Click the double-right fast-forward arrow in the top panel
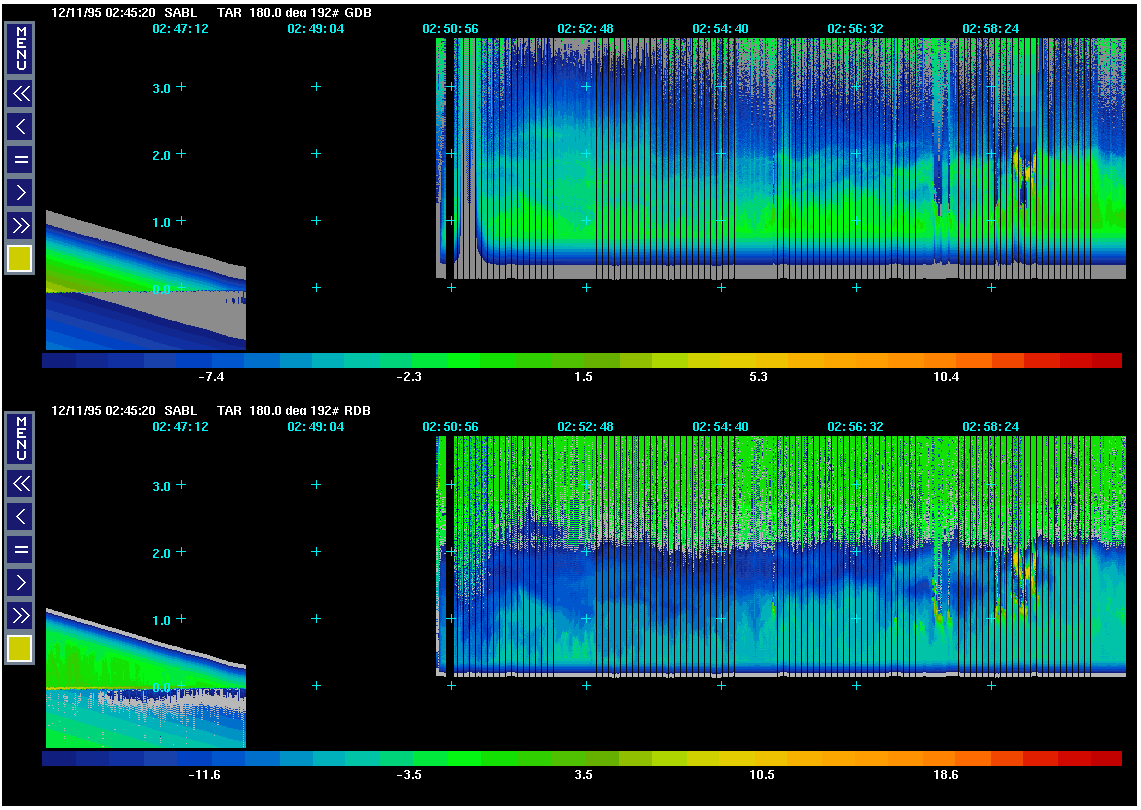Viewport: 1141px width, 810px height. click(x=20, y=224)
